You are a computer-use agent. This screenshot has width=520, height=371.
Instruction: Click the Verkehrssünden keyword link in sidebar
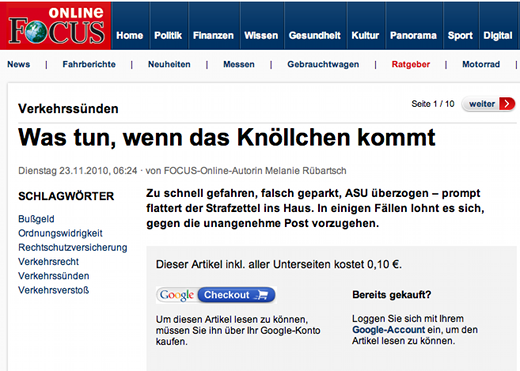click(x=54, y=276)
